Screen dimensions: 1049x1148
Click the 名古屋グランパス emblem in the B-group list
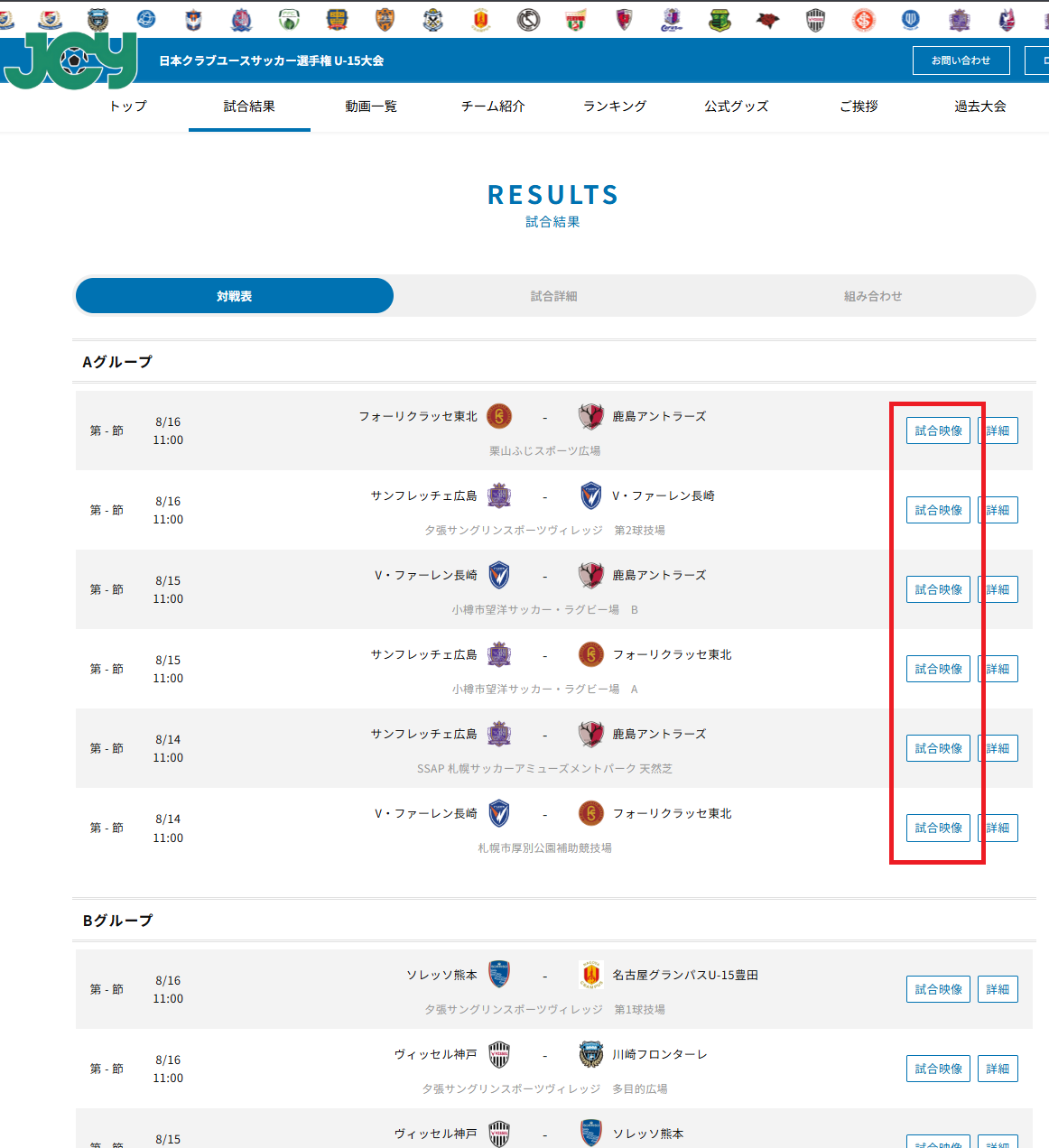tap(591, 975)
